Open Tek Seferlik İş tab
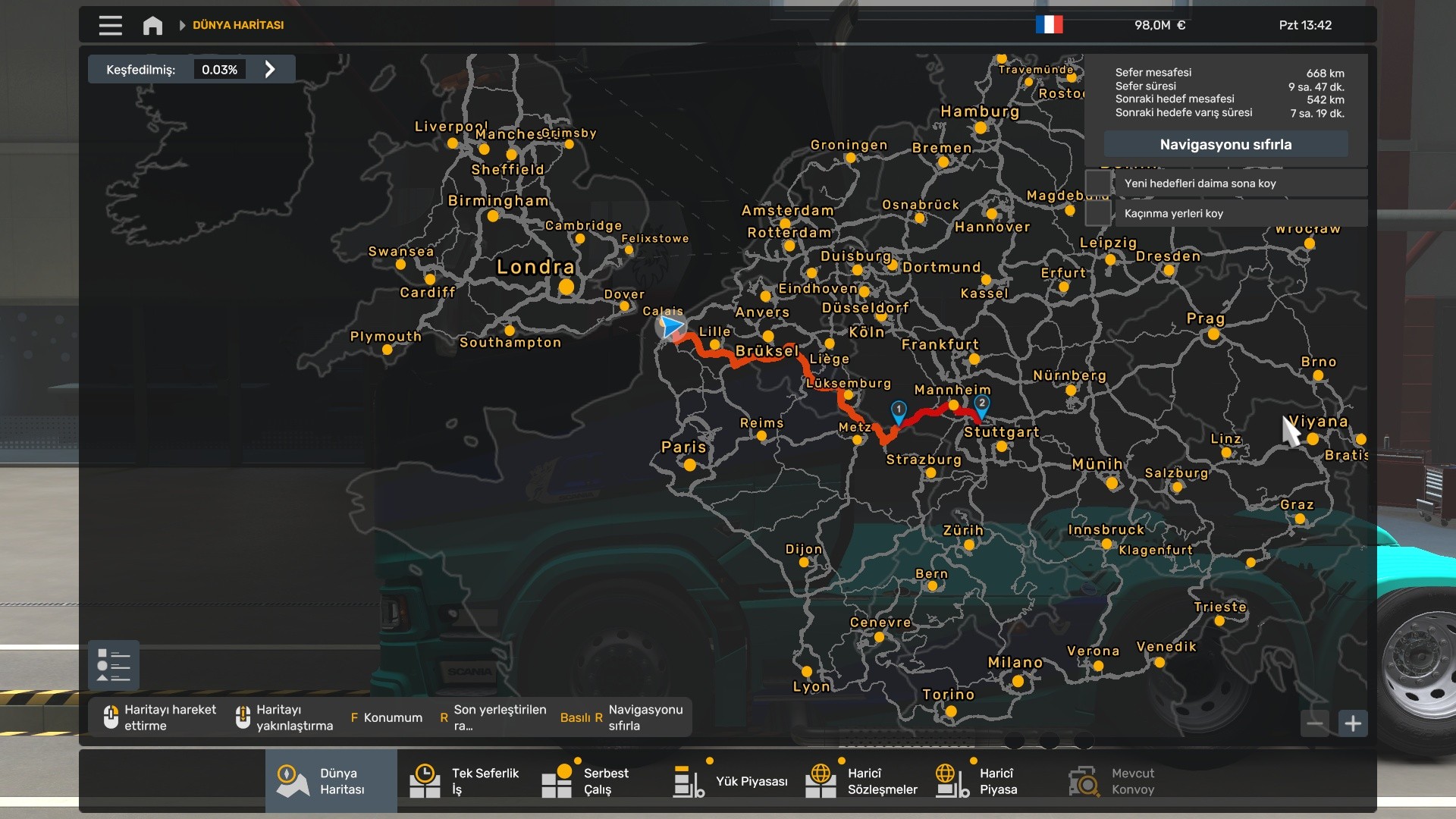The width and height of the screenshot is (1456, 819). (463, 781)
